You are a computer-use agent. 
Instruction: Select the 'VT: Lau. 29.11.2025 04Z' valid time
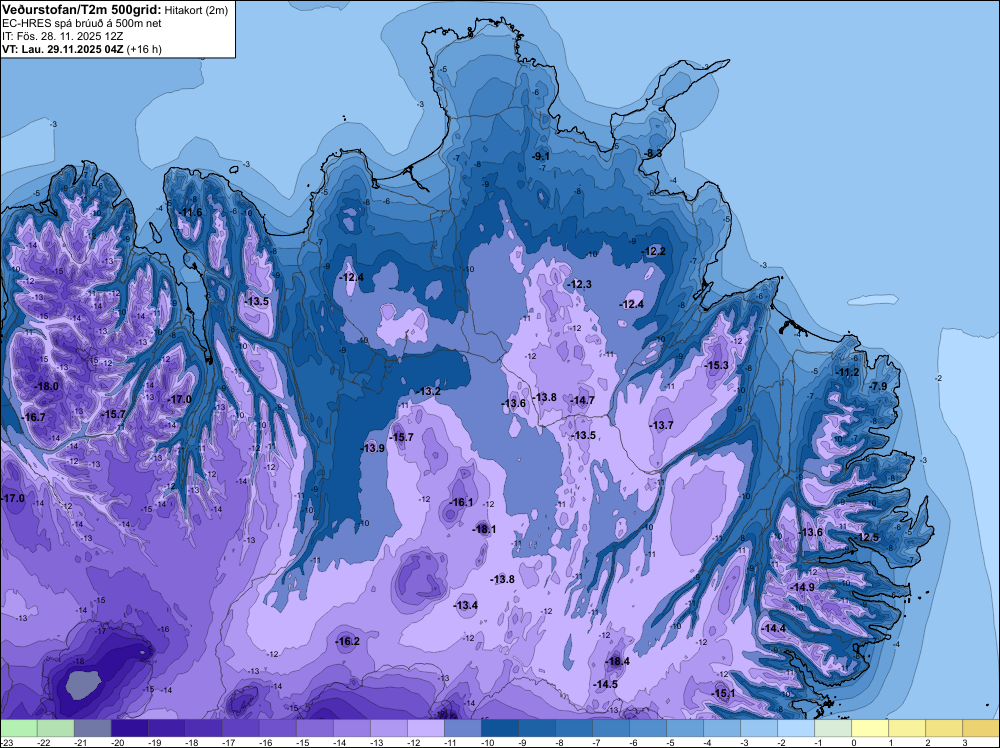pos(63,49)
